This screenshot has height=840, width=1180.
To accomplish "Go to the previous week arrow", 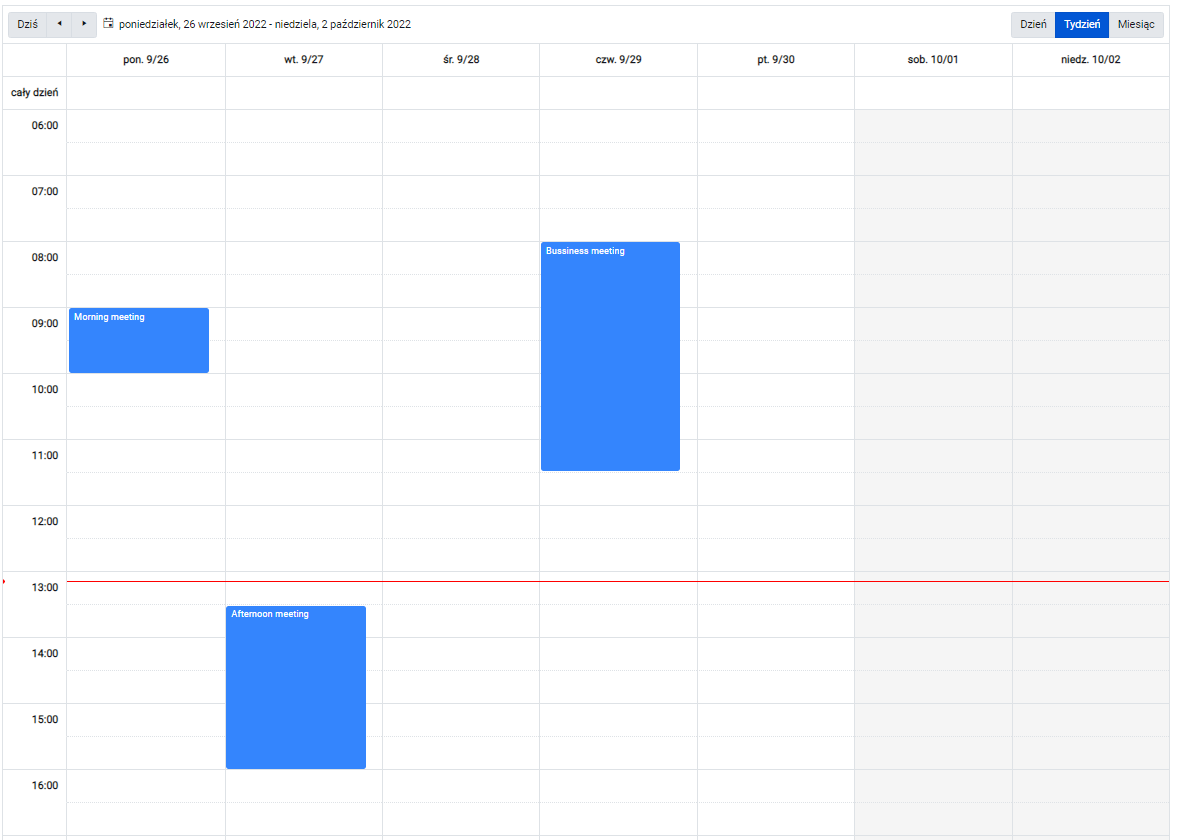I will click(x=59, y=24).
